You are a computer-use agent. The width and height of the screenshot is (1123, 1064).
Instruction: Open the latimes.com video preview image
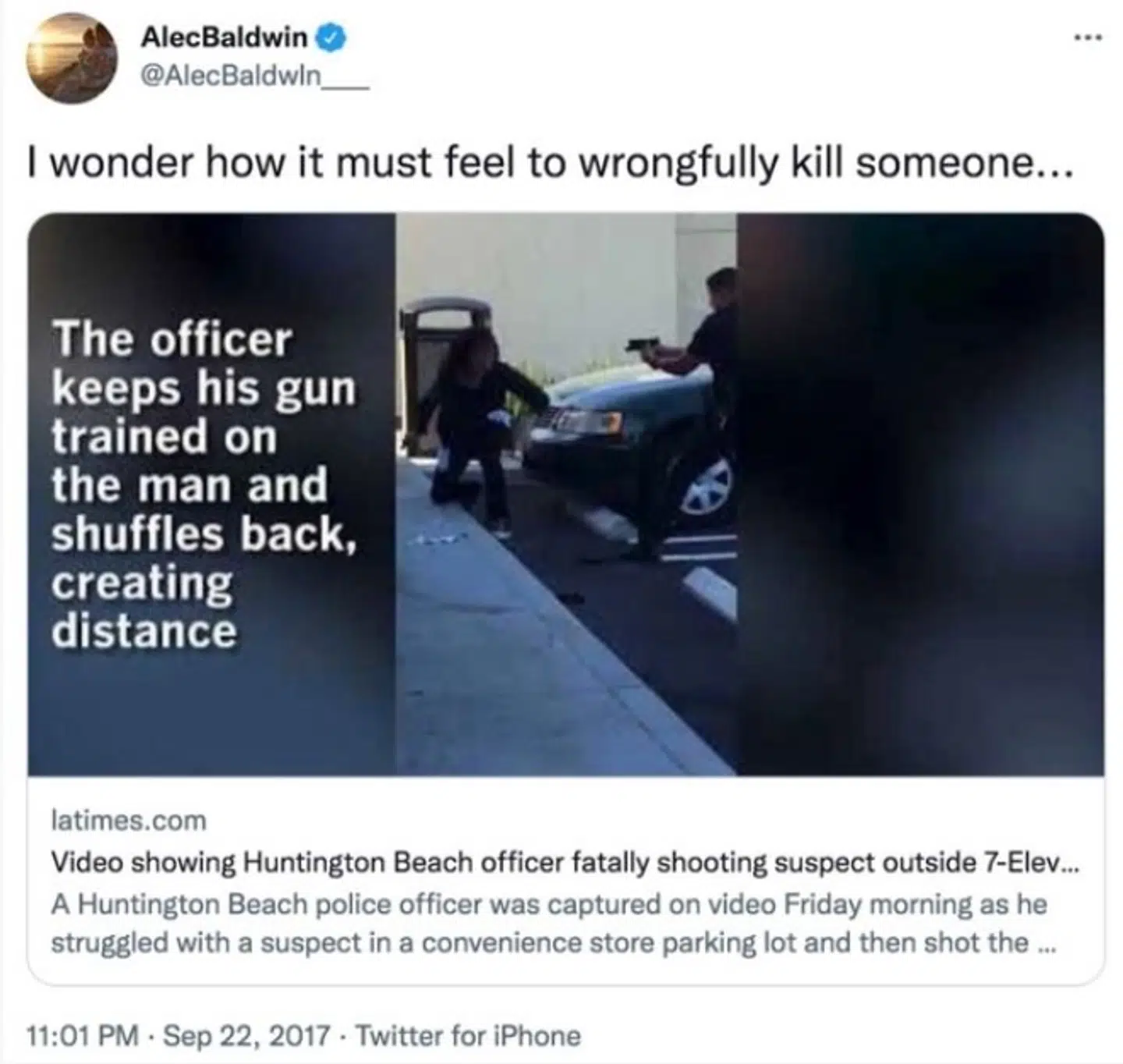566,494
